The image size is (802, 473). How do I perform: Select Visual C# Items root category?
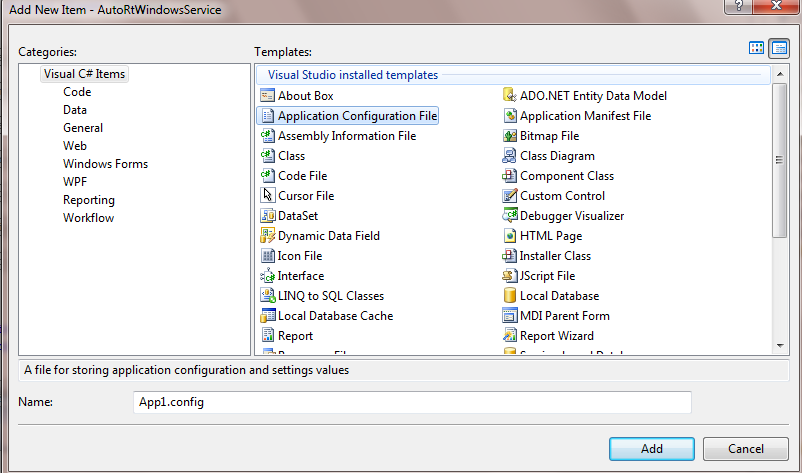(x=85, y=74)
